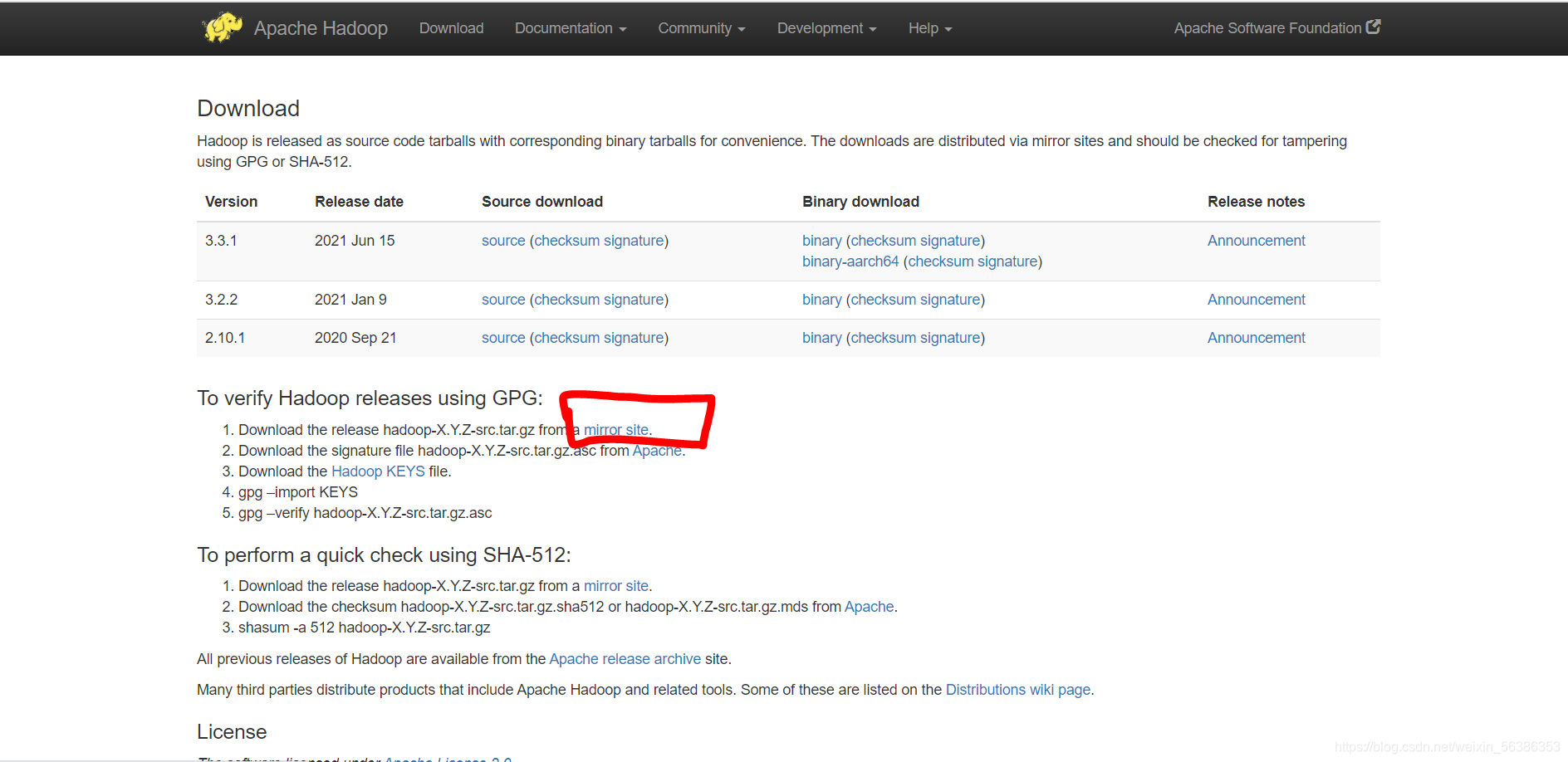Click the Hadoop elephant logo icon
Screen dimensions: 1568x762
(x=222, y=27)
